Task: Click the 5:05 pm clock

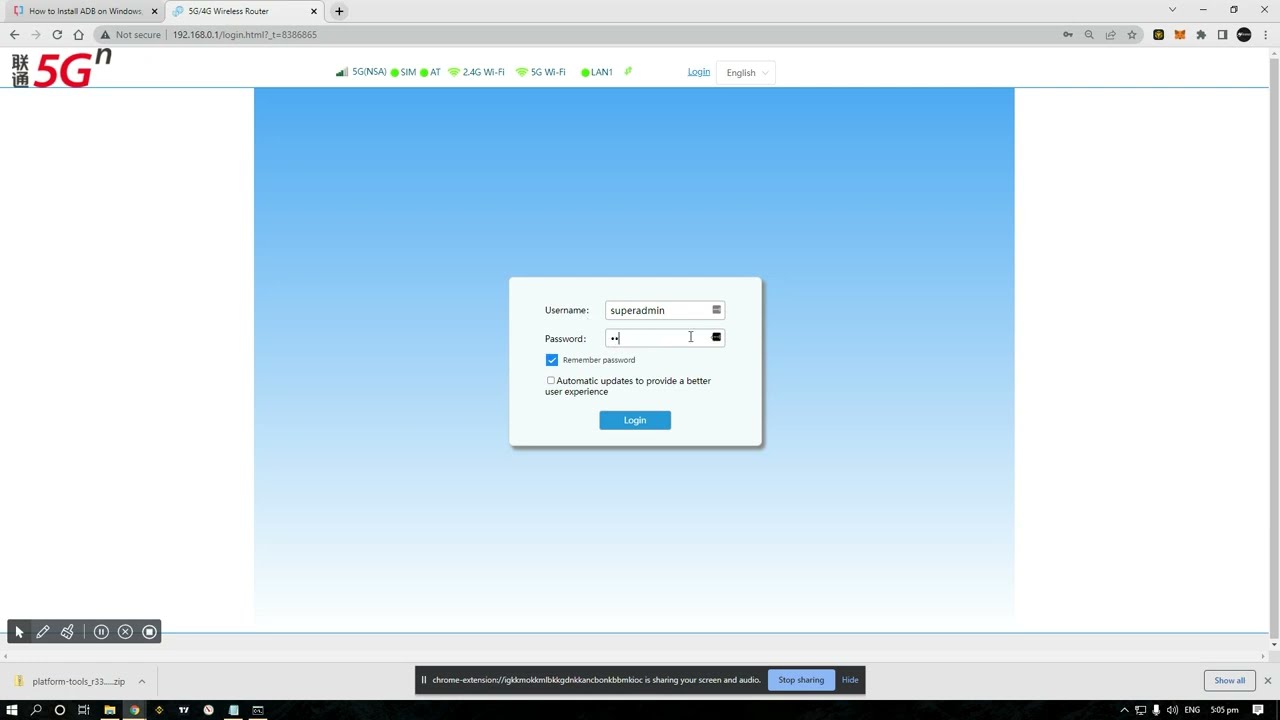Action: coord(1224,710)
